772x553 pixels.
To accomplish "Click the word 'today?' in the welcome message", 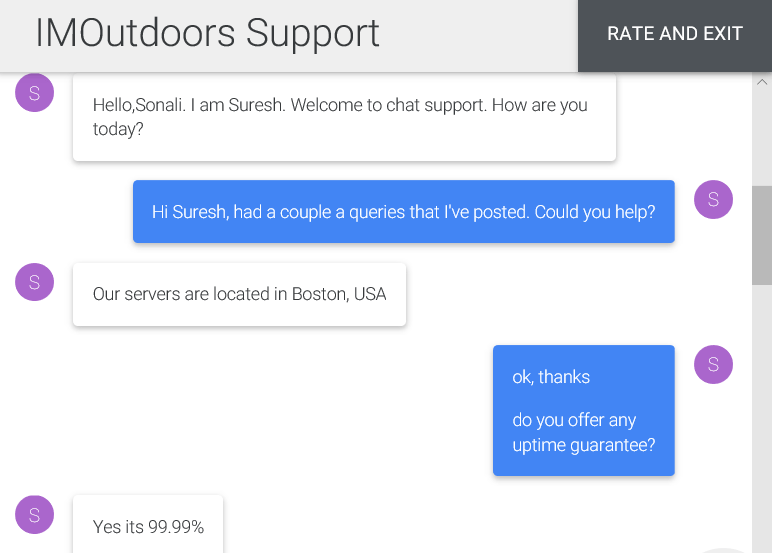I will (x=118, y=129).
